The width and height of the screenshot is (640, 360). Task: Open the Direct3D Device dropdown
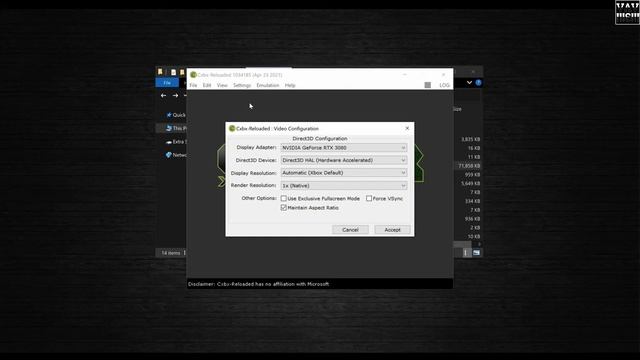(x=344, y=160)
